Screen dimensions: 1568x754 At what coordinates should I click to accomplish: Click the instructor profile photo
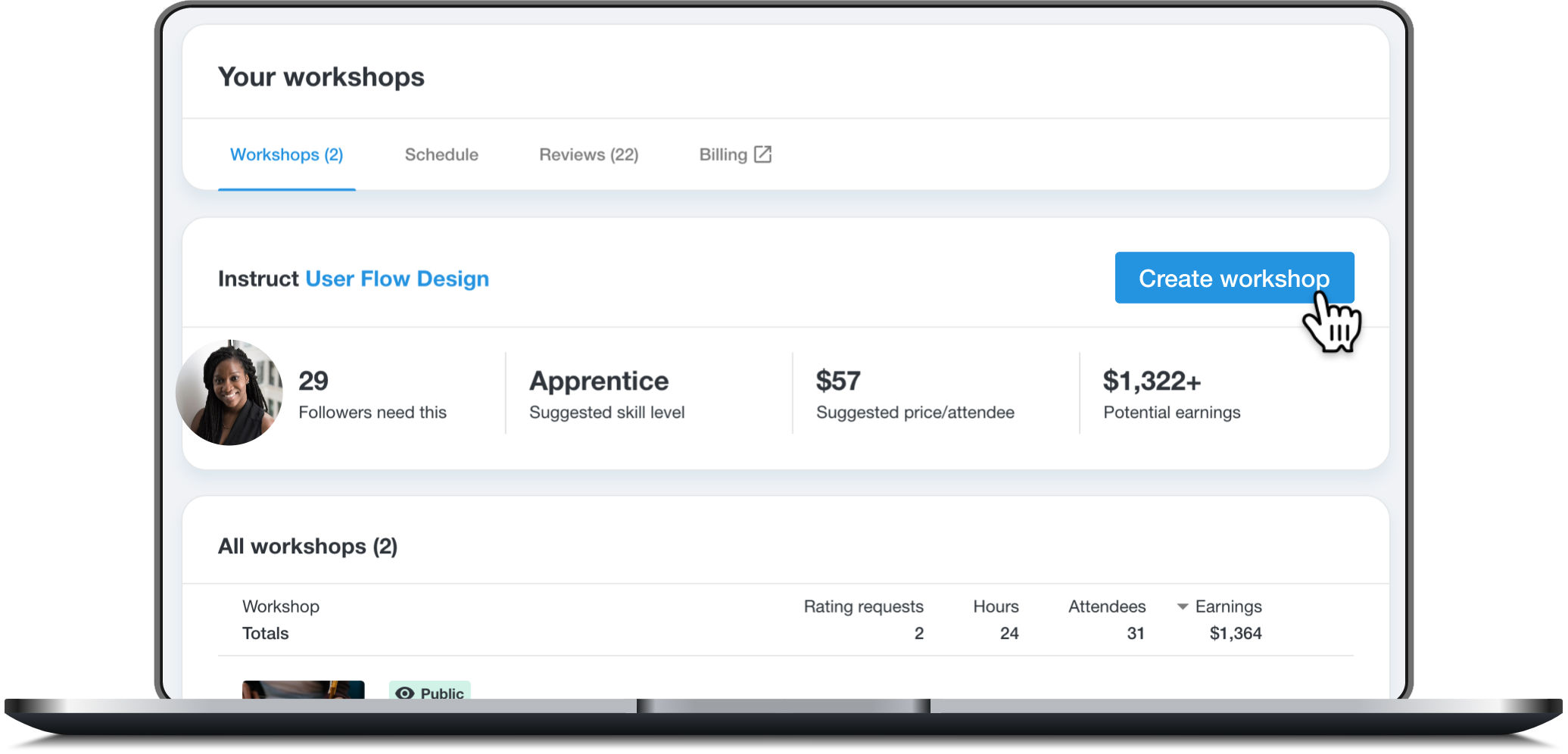[229, 392]
